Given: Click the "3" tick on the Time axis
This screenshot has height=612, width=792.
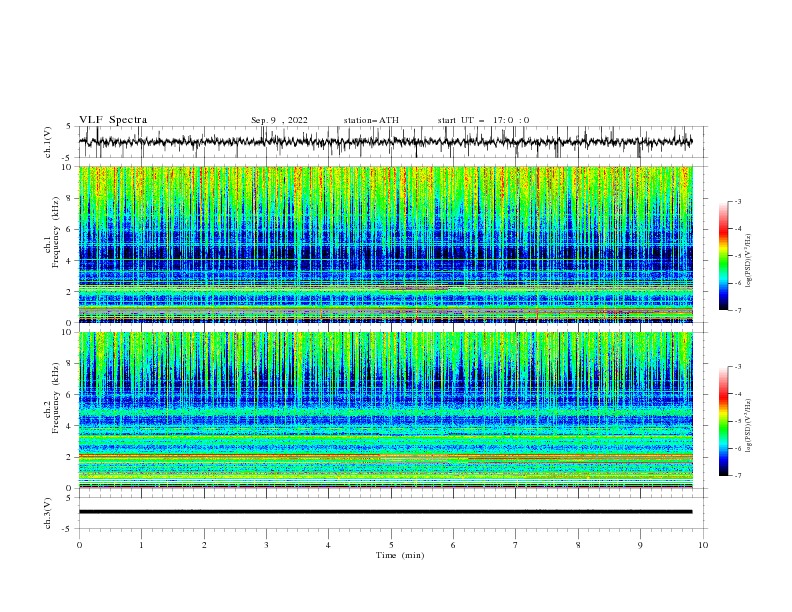Looking at the screenshot, I should (266, 545).
